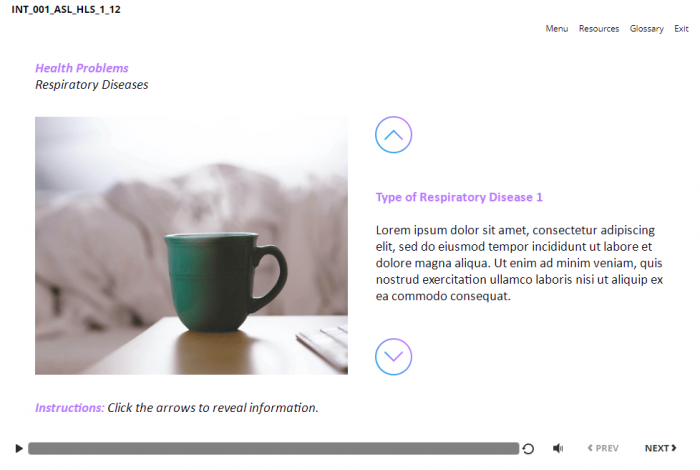Start playback with the play icon
The height and width of the screenshot is (470, 700).
click(x=19, y=448)
